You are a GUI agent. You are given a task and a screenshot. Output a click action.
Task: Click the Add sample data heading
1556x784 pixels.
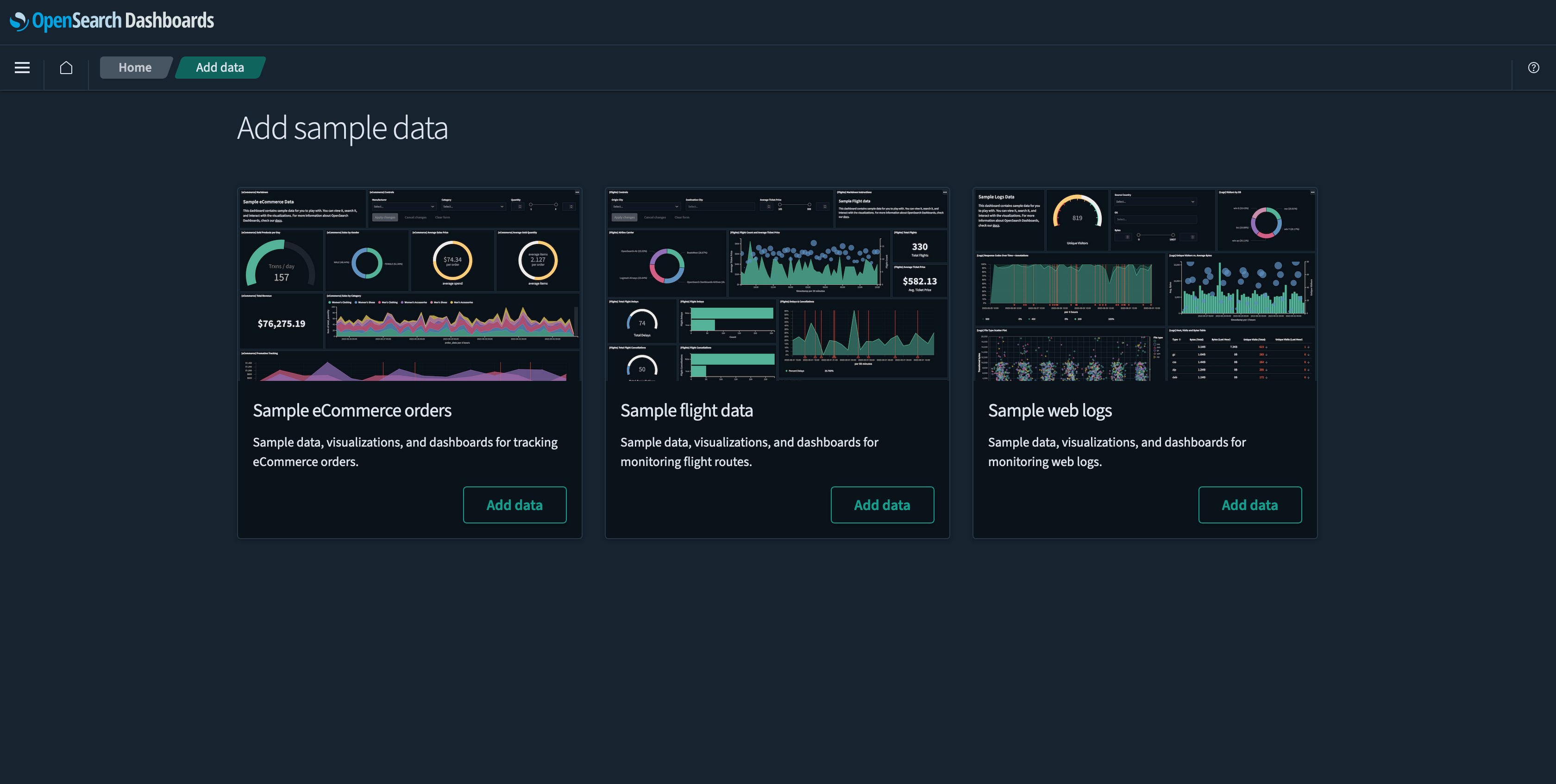343,128
